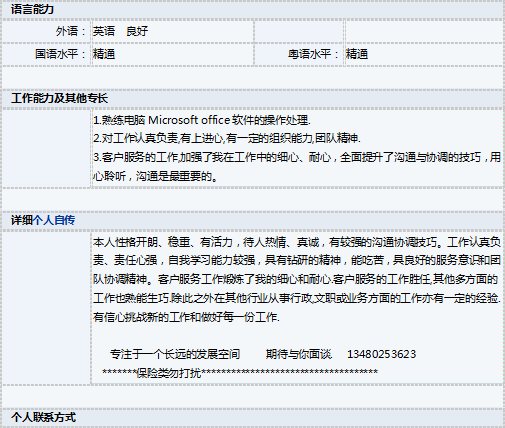Viewport: 505px width, 428px height.
Task: Click the 个人自传 link in the section header
Action: [54, 220]
